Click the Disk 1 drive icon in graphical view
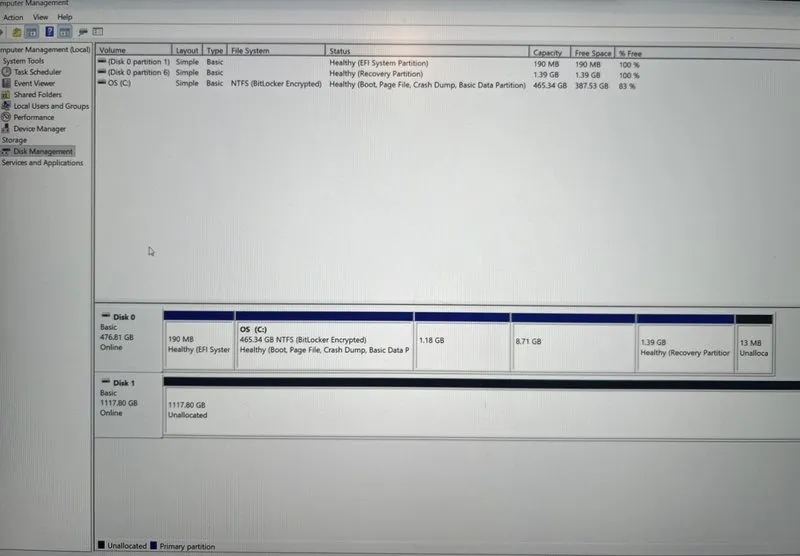 pos(106,381)
